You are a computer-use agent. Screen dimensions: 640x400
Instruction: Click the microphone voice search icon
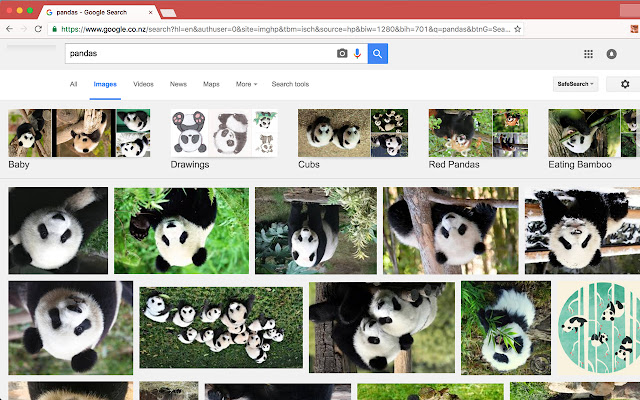(x=357, y=53)
